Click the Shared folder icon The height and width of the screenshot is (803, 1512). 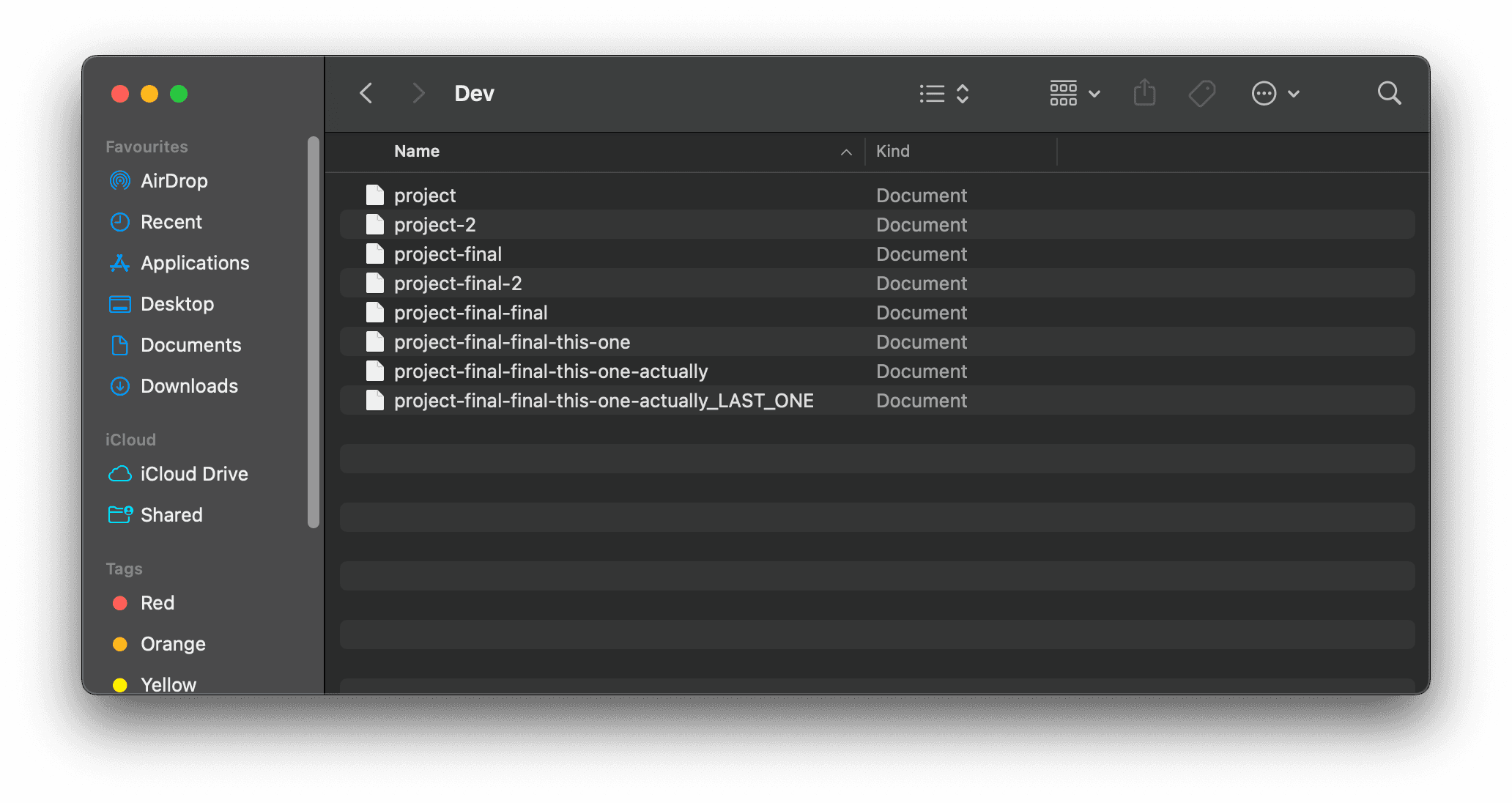click(120, 514)
